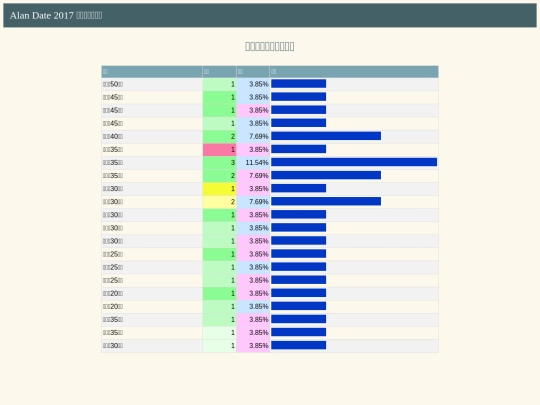Click the count 1 cell in the 50 row
Image resolution: width=540 pixels, height=405 pixels.
[x=219, y=84]
